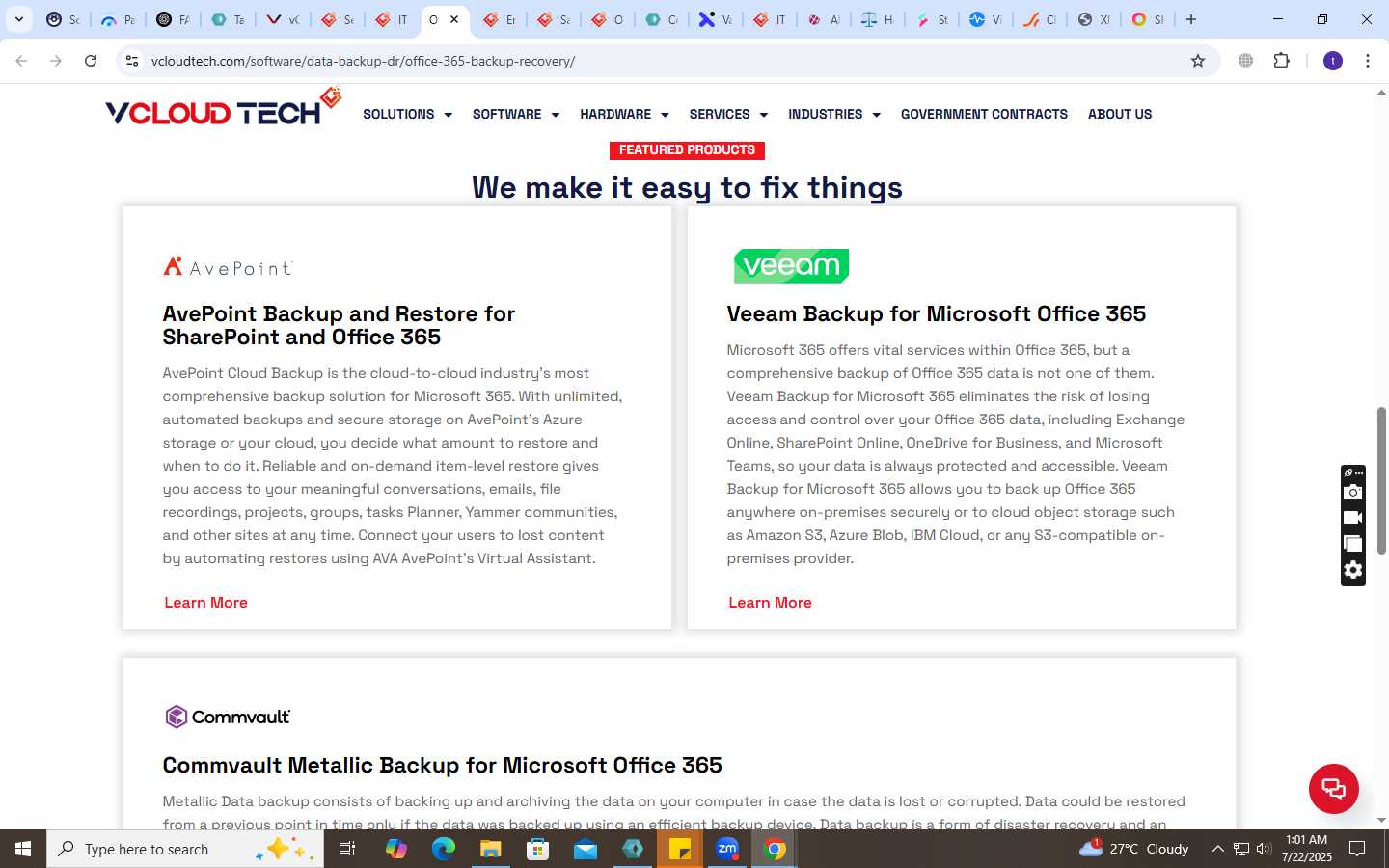The height and width of the screenshot is (868, 1389).
Task: Open Chrome's three-dot menu
Action: pyautogui.click(x=1368, y=61)
